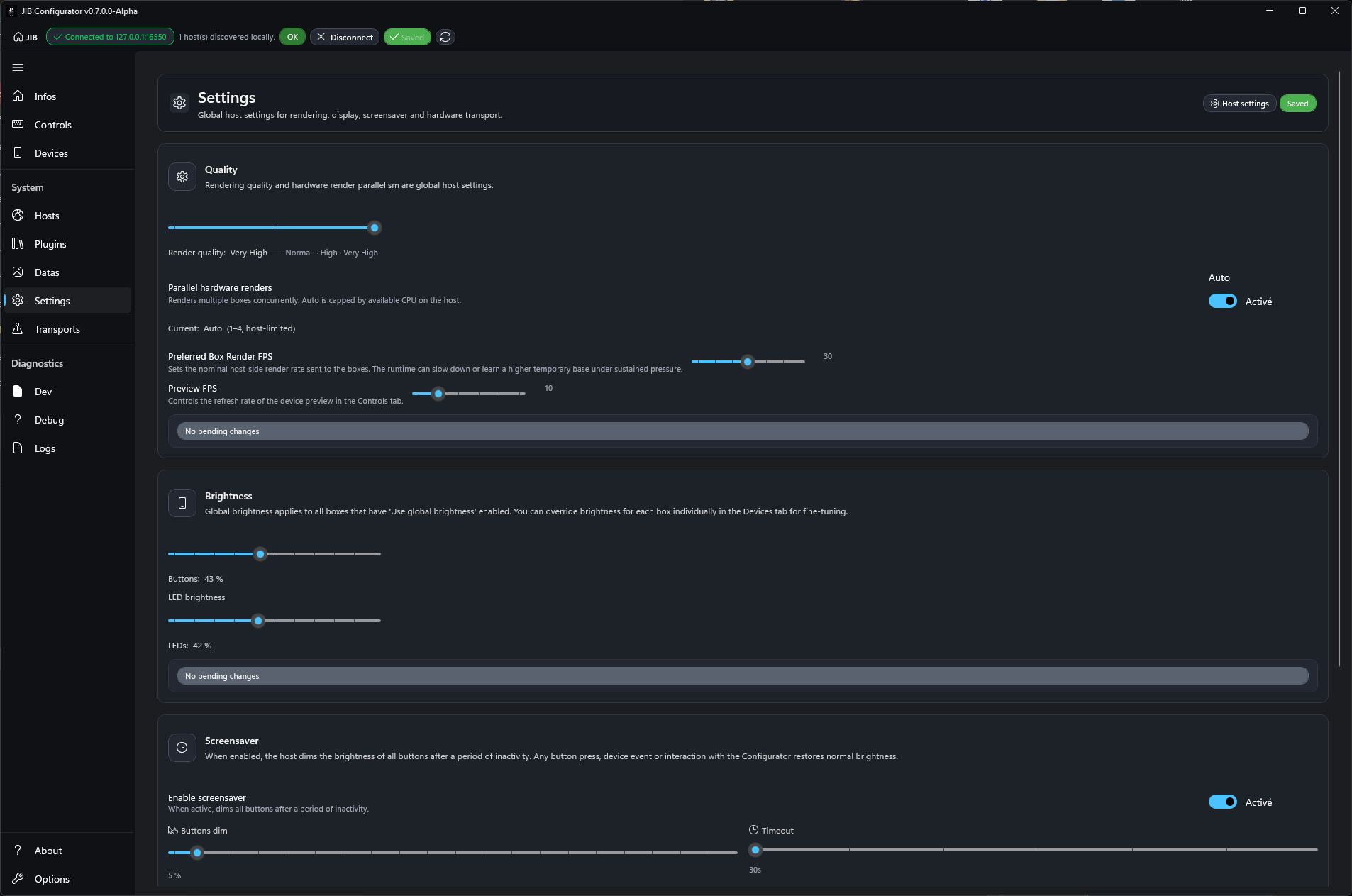The image size is (1352, 896).
Task: Click the 'Current: Auto (1–4, host-limited)' text
Action: [x=232, y=328]
